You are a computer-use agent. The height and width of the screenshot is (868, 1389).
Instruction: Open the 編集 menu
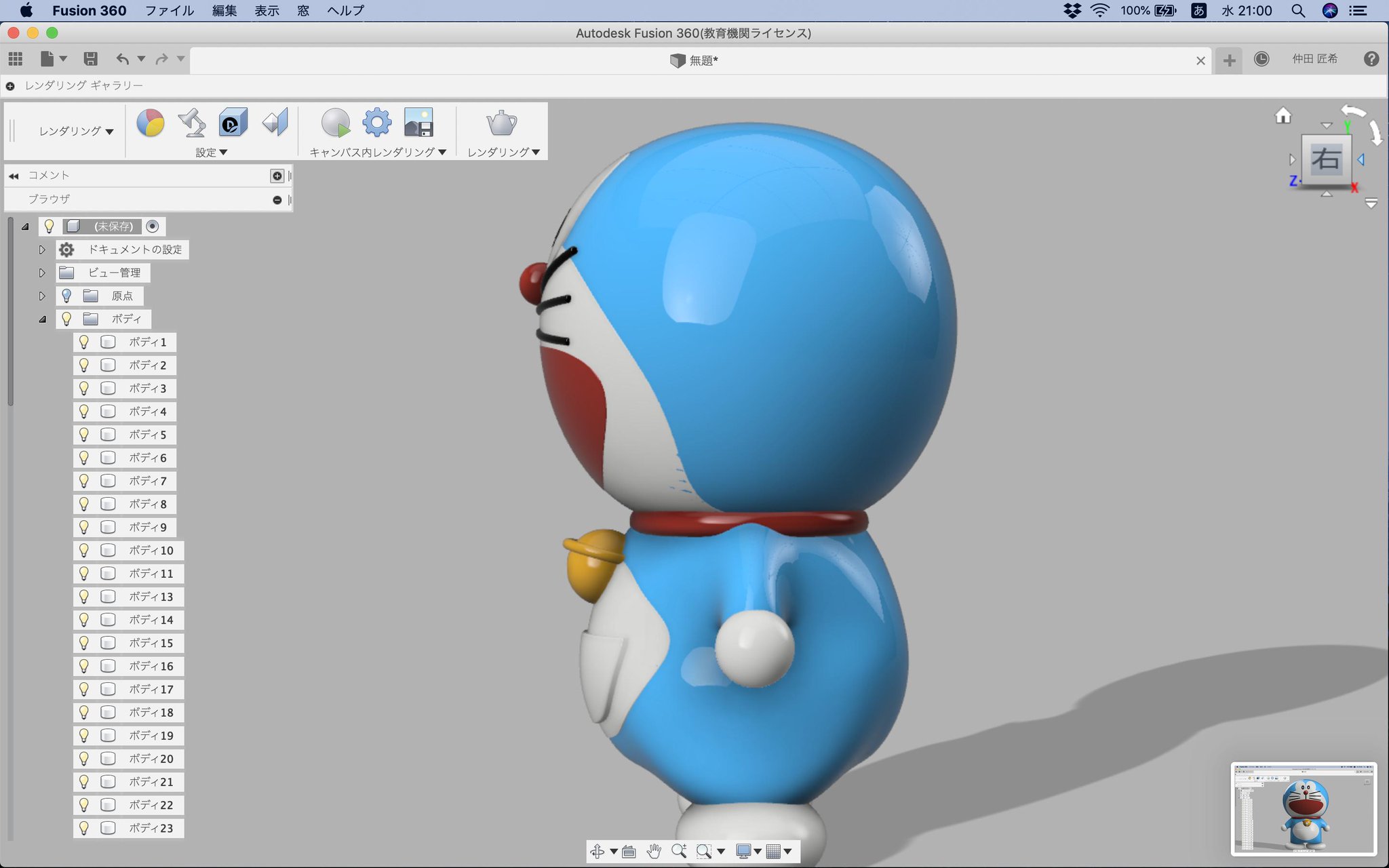[x=224, y=11]
